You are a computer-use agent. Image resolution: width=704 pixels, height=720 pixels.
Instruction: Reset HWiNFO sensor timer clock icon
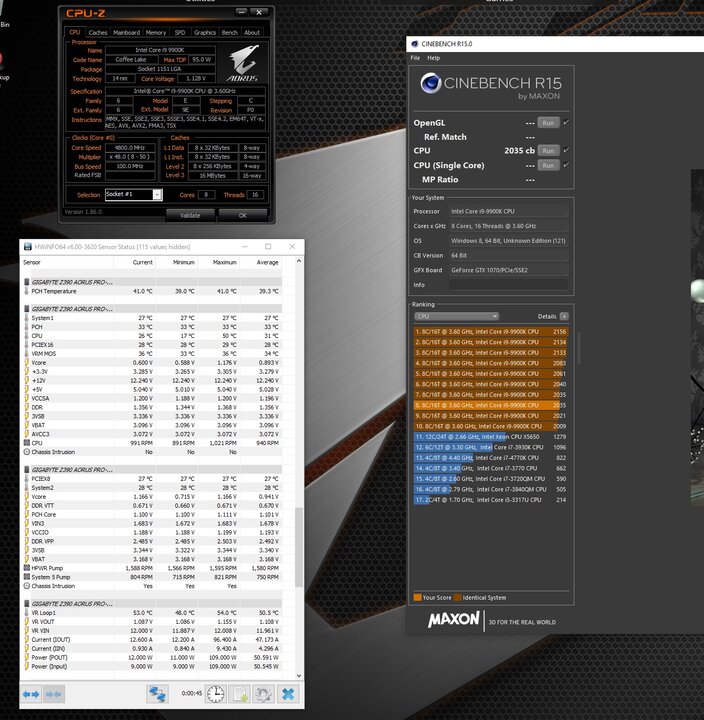point(215,694)
